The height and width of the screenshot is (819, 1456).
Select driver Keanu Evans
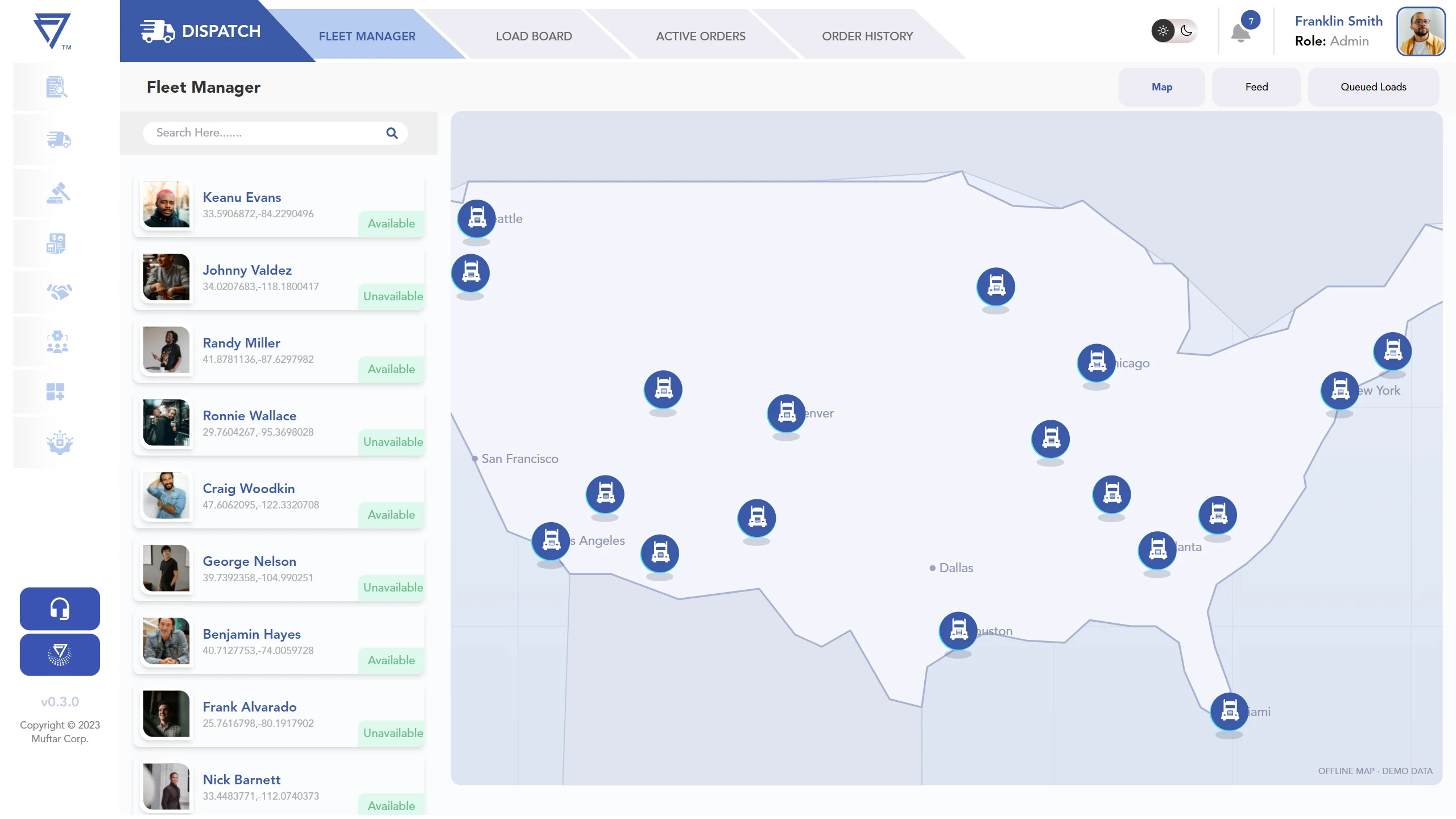(x=279, y=205)
